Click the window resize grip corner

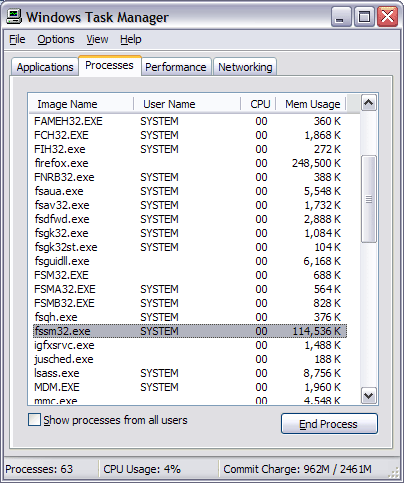click(394, 472)
